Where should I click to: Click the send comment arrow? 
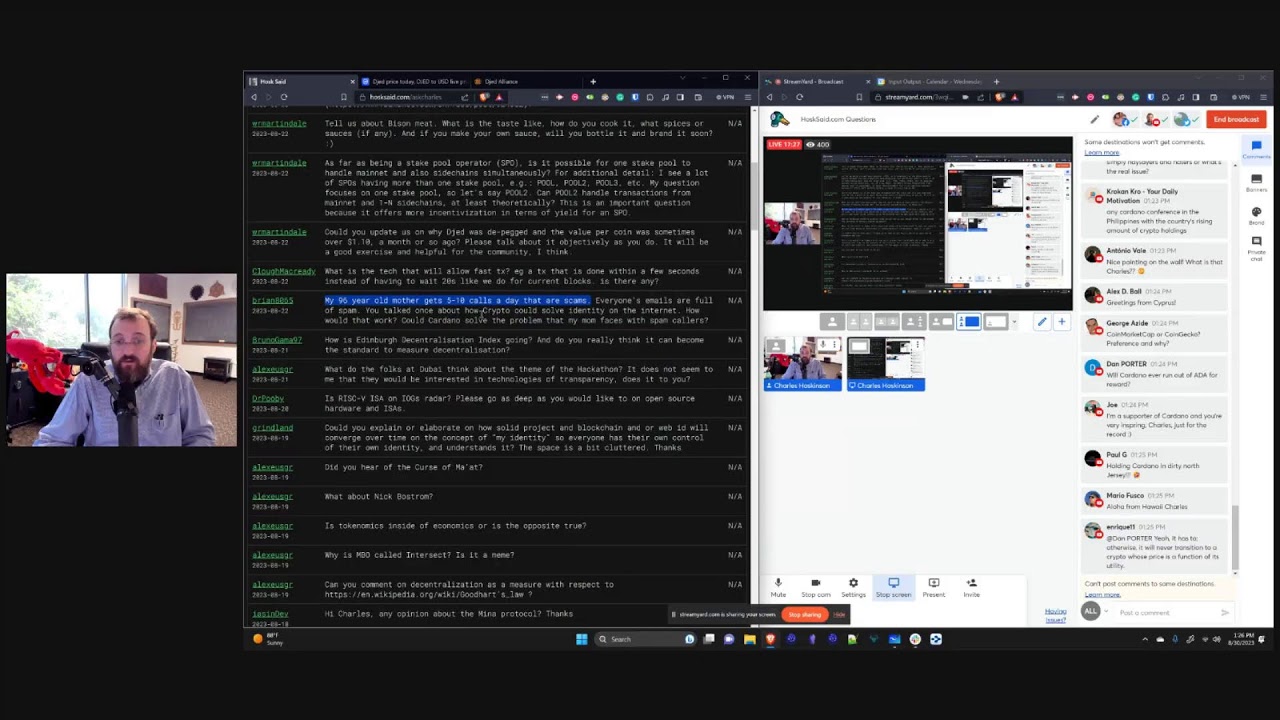1225,613
